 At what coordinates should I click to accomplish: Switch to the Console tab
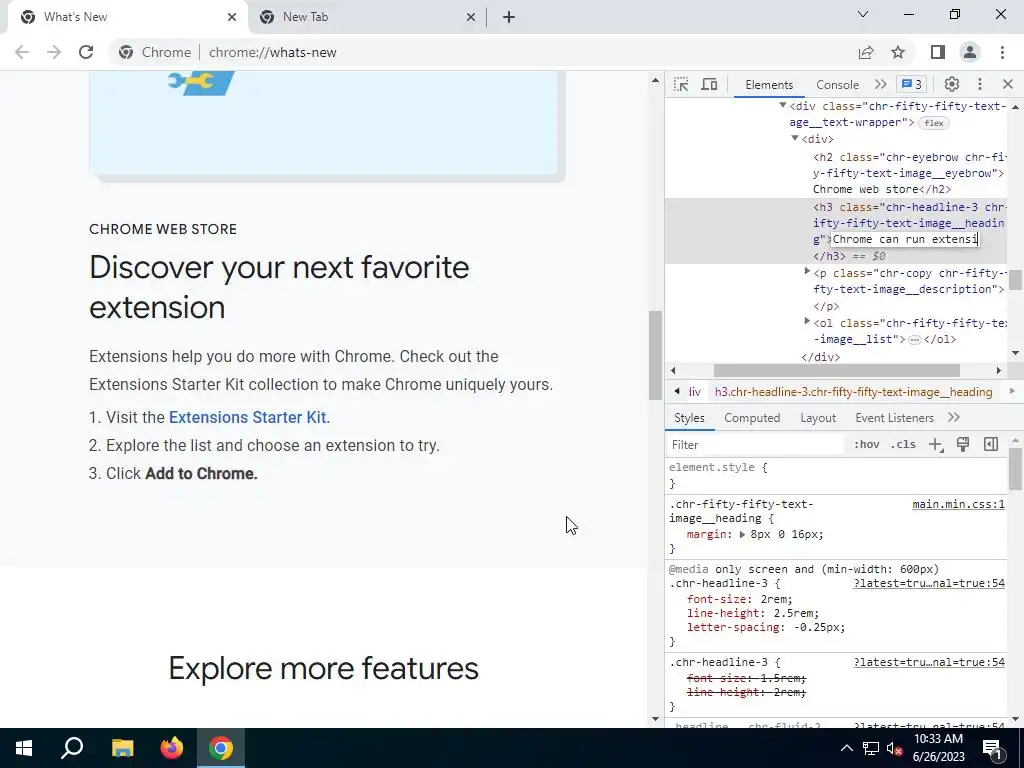click(x=837, y=85)
